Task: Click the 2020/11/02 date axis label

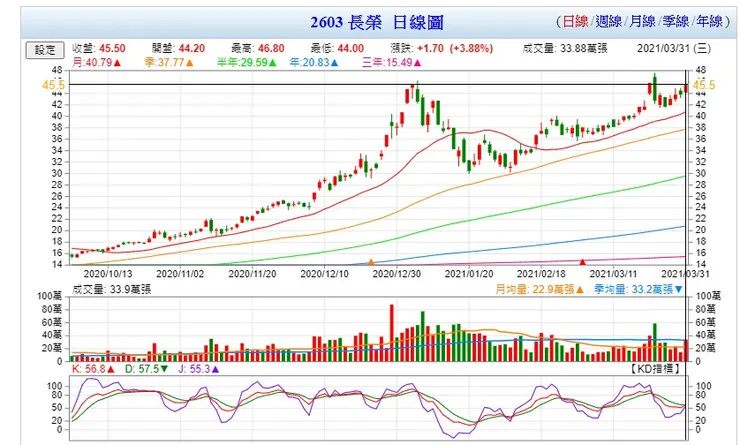Action: pyautogui.click(x=180, y=274)
